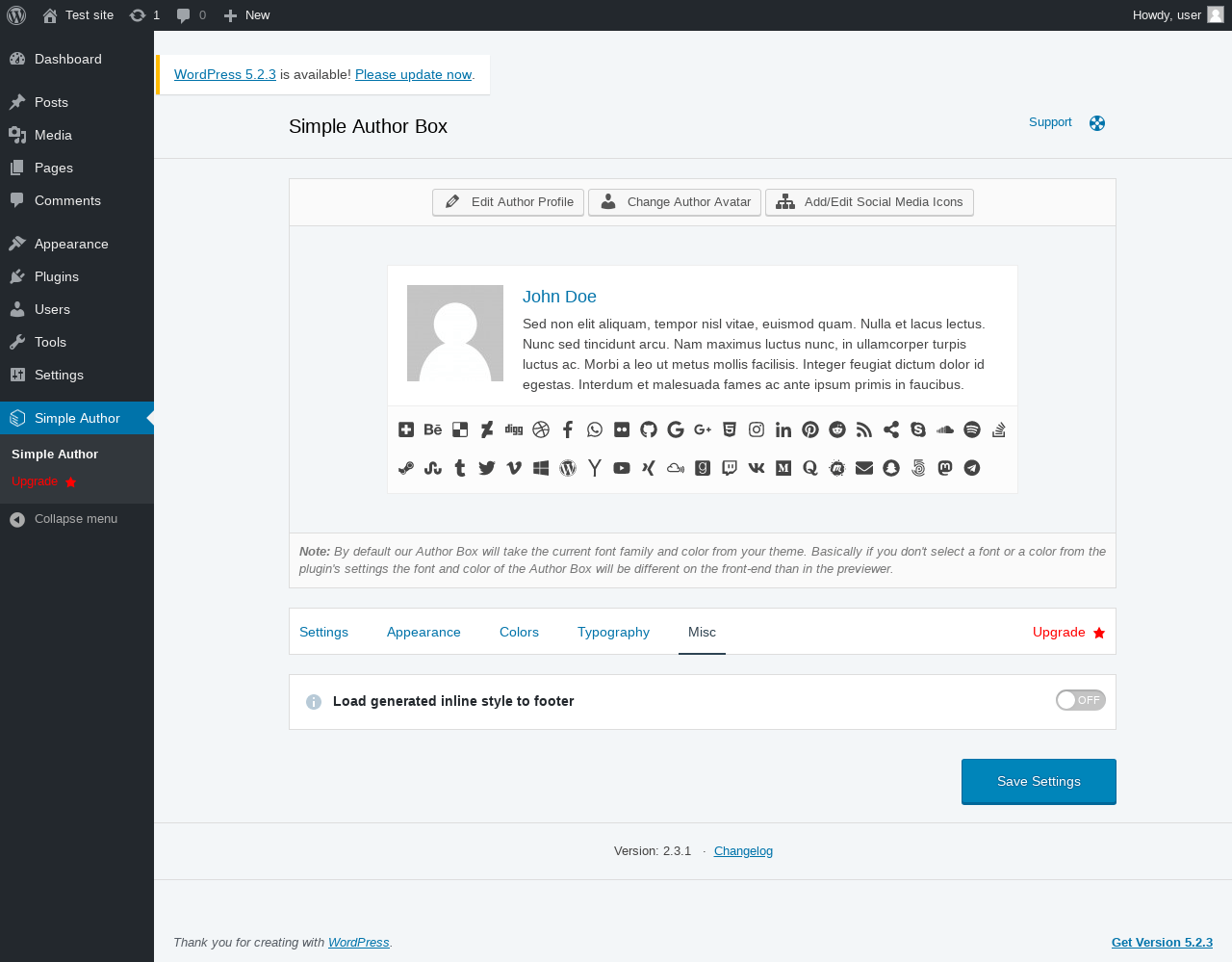Click the Delicious social icon
Screen dimensions: 1232x962
pyautogui.click(x=460, y=429)
